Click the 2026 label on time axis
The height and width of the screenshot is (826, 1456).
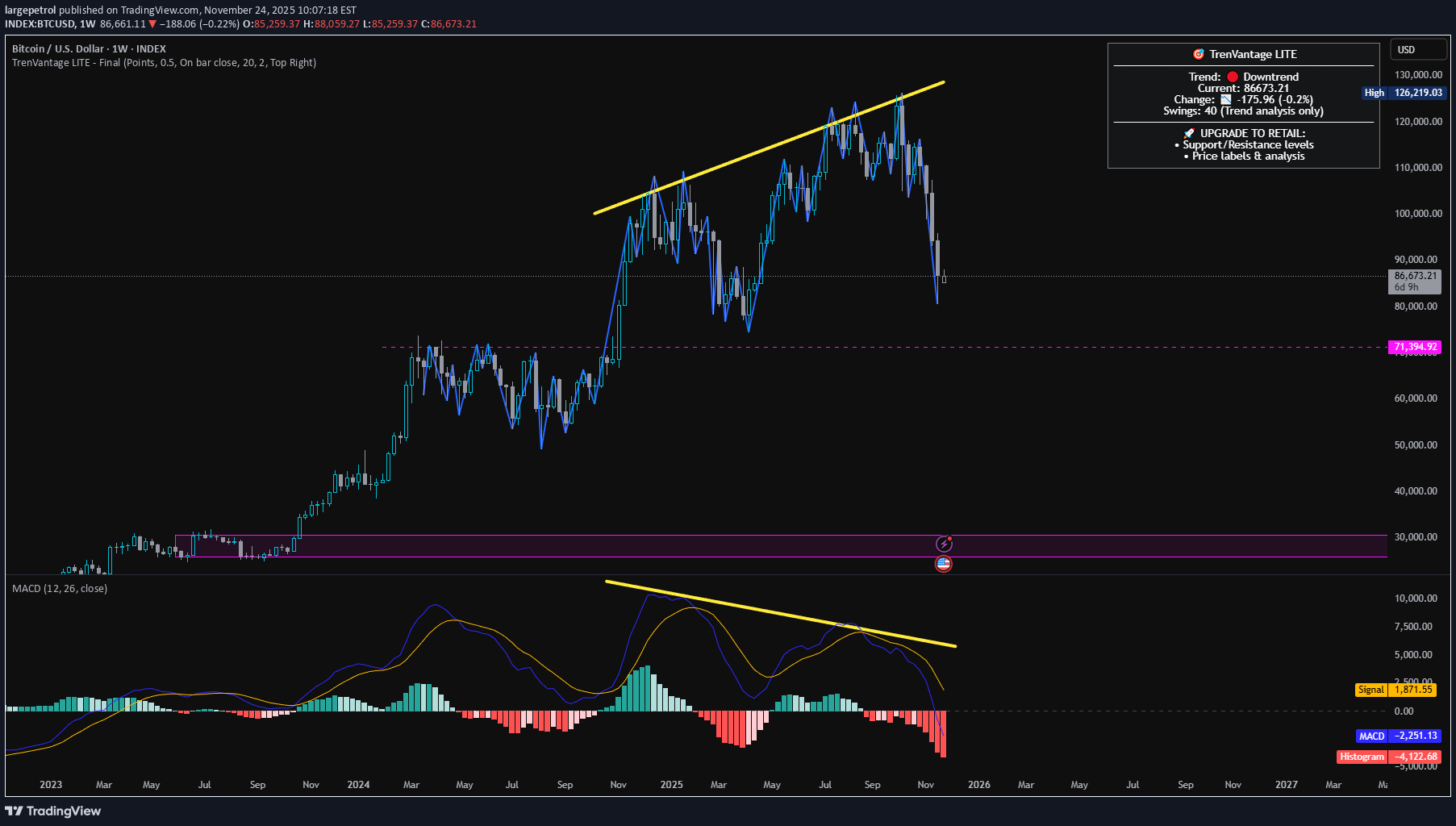point(978,785)
